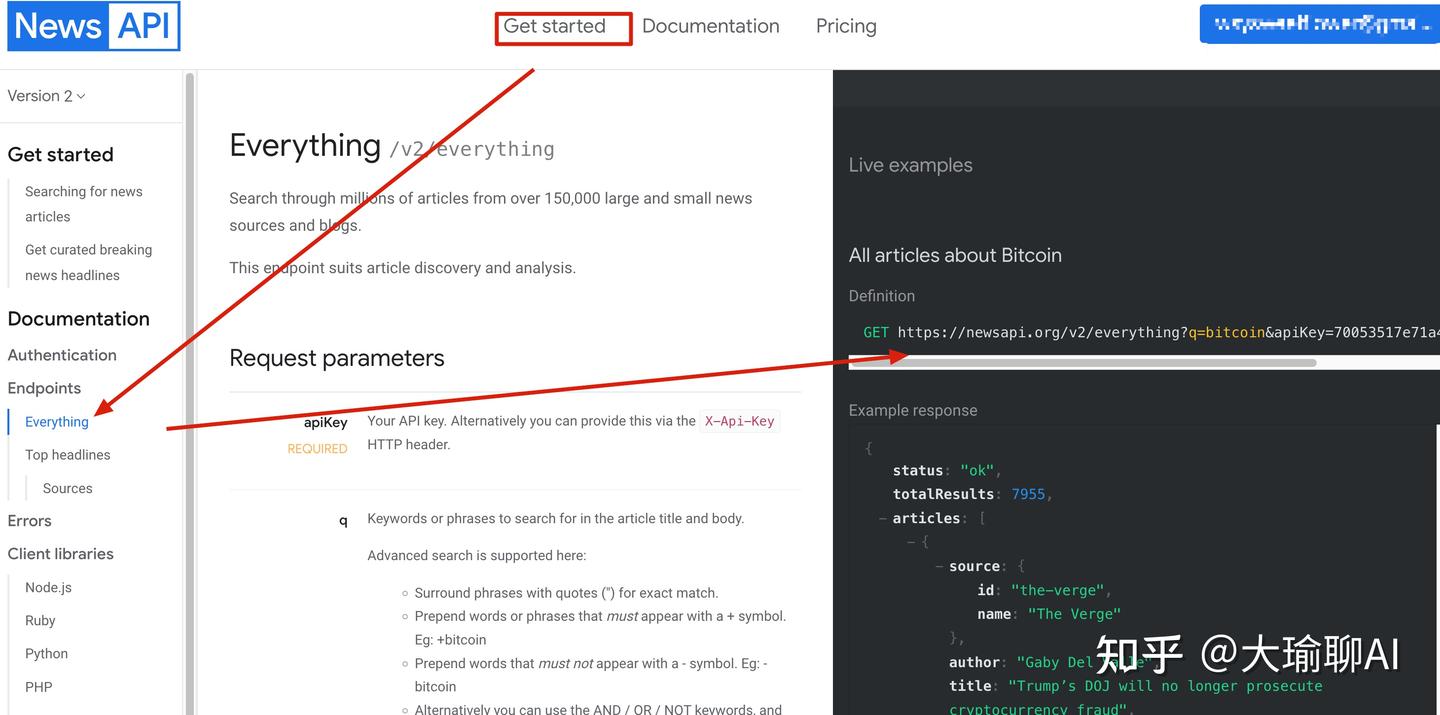Open the Get started menu item
The image size is (1440, 715).
[x=555, y=27]
